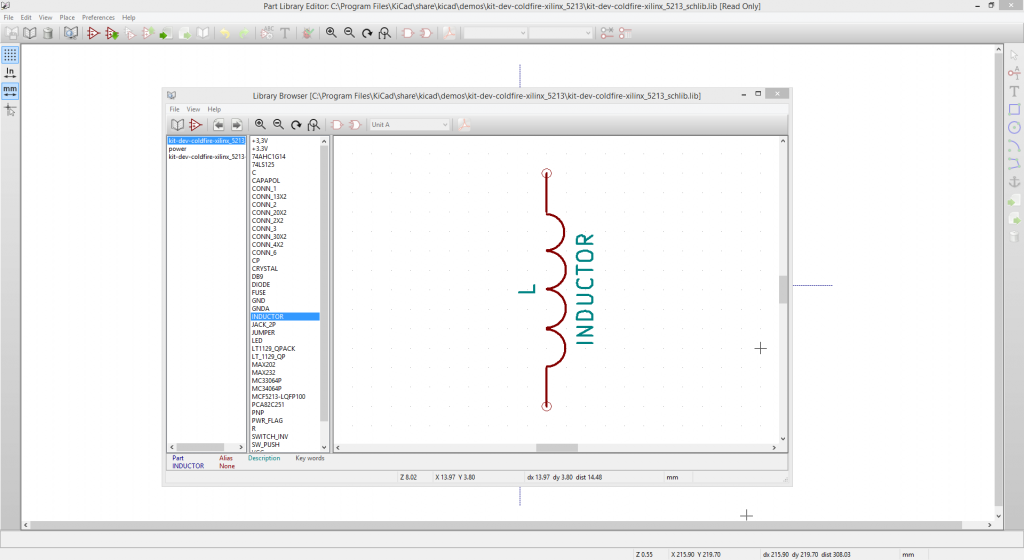Show previous part in Library Browser
The height and width of the screenshot is (560, 1024).
pos(218,125)
